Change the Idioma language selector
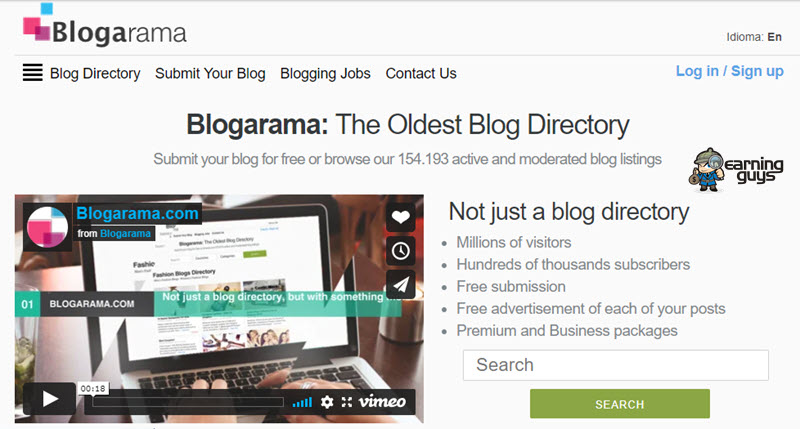The image size is (800, 429). tap(754, 37)
